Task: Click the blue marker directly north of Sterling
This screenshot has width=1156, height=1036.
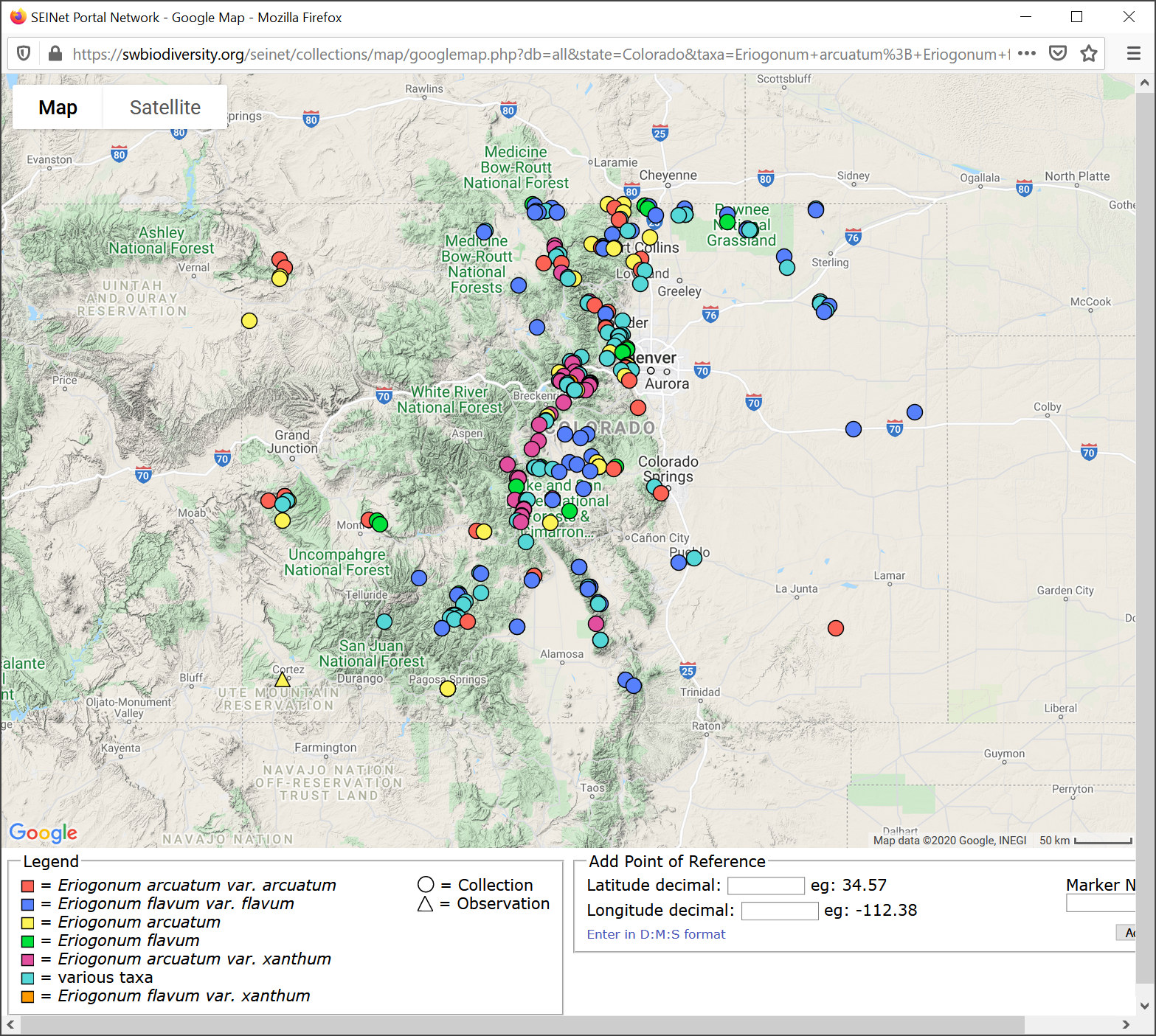Action: [816, 210]
